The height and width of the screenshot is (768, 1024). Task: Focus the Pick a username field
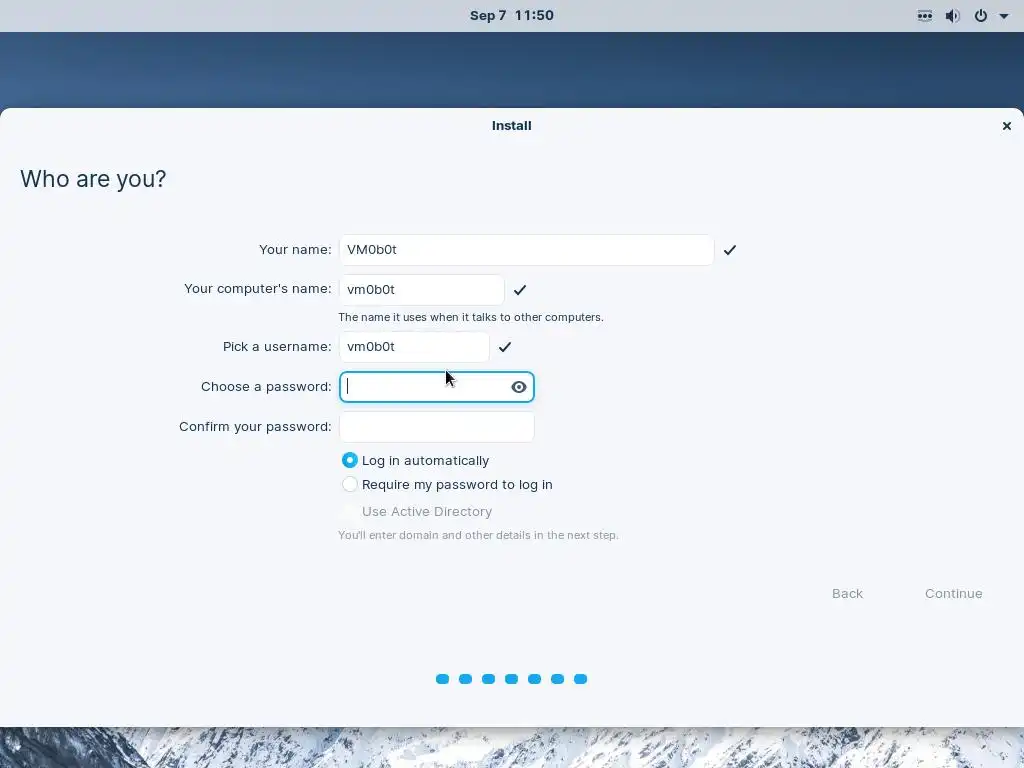414,347
